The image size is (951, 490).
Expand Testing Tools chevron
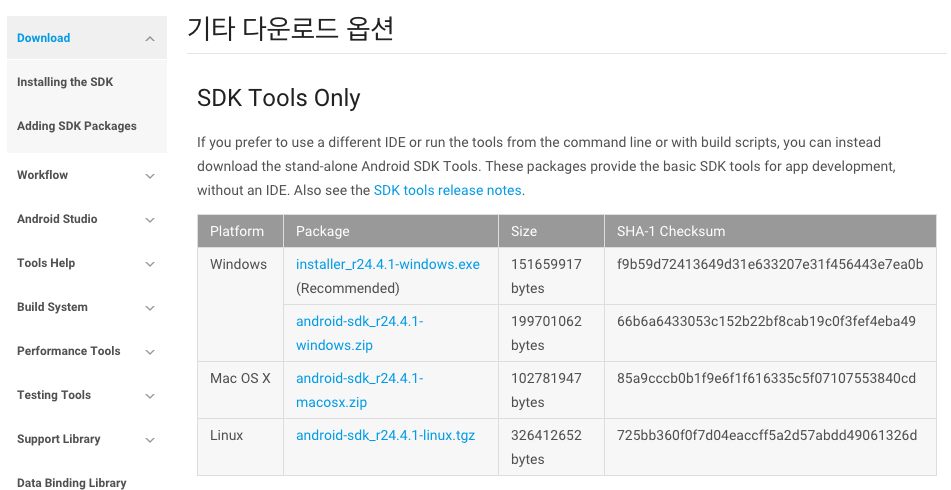150,396
